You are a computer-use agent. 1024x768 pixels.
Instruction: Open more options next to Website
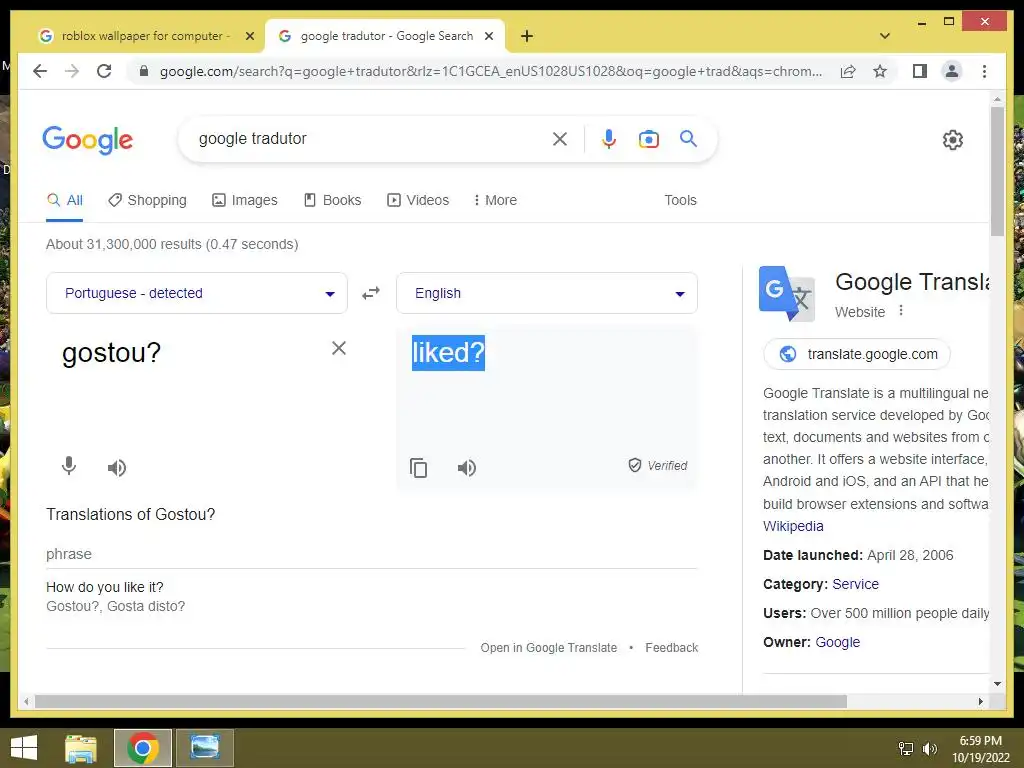point(901,310)
